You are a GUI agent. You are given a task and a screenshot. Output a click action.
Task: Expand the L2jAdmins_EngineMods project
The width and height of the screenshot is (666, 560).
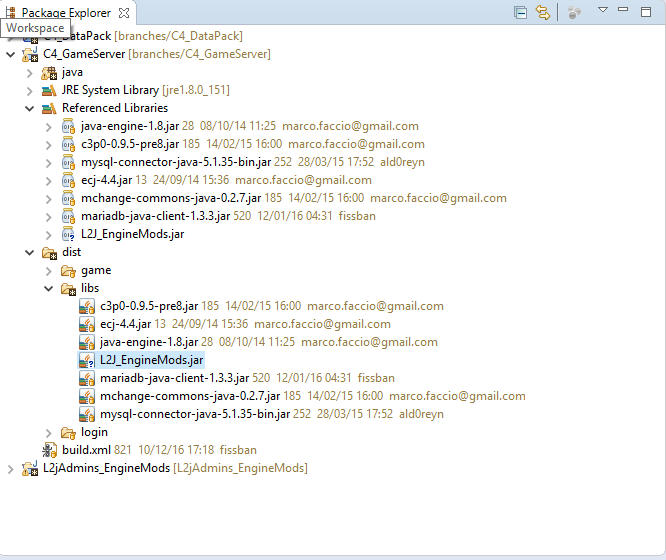(11, 469)
